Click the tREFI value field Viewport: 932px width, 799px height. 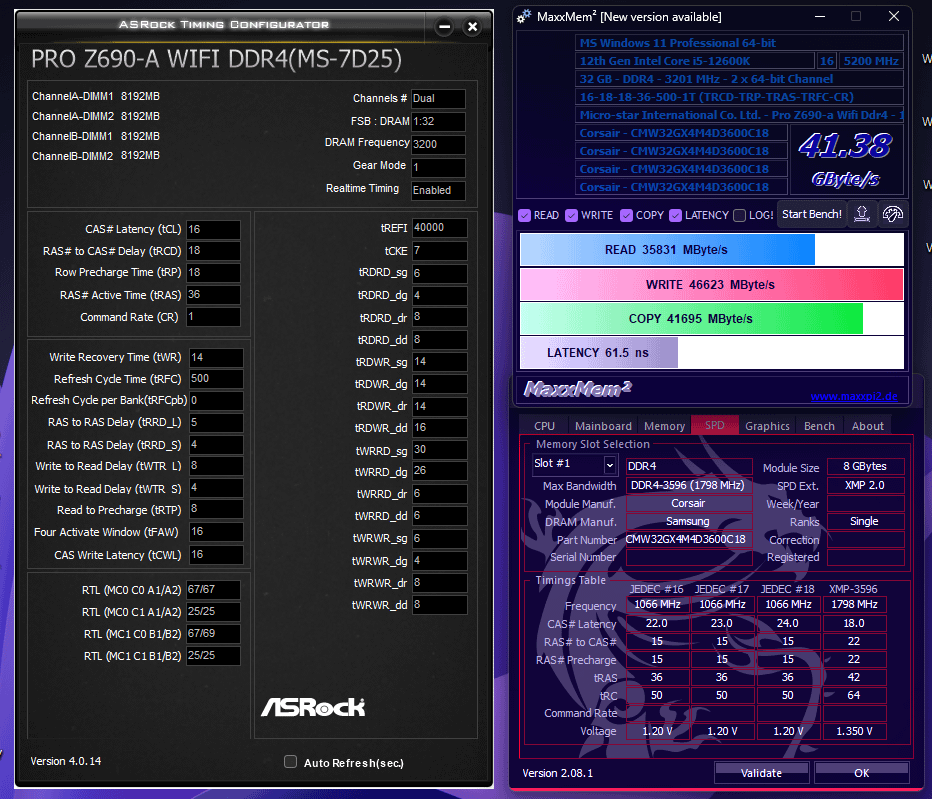(x=439, y=228)
